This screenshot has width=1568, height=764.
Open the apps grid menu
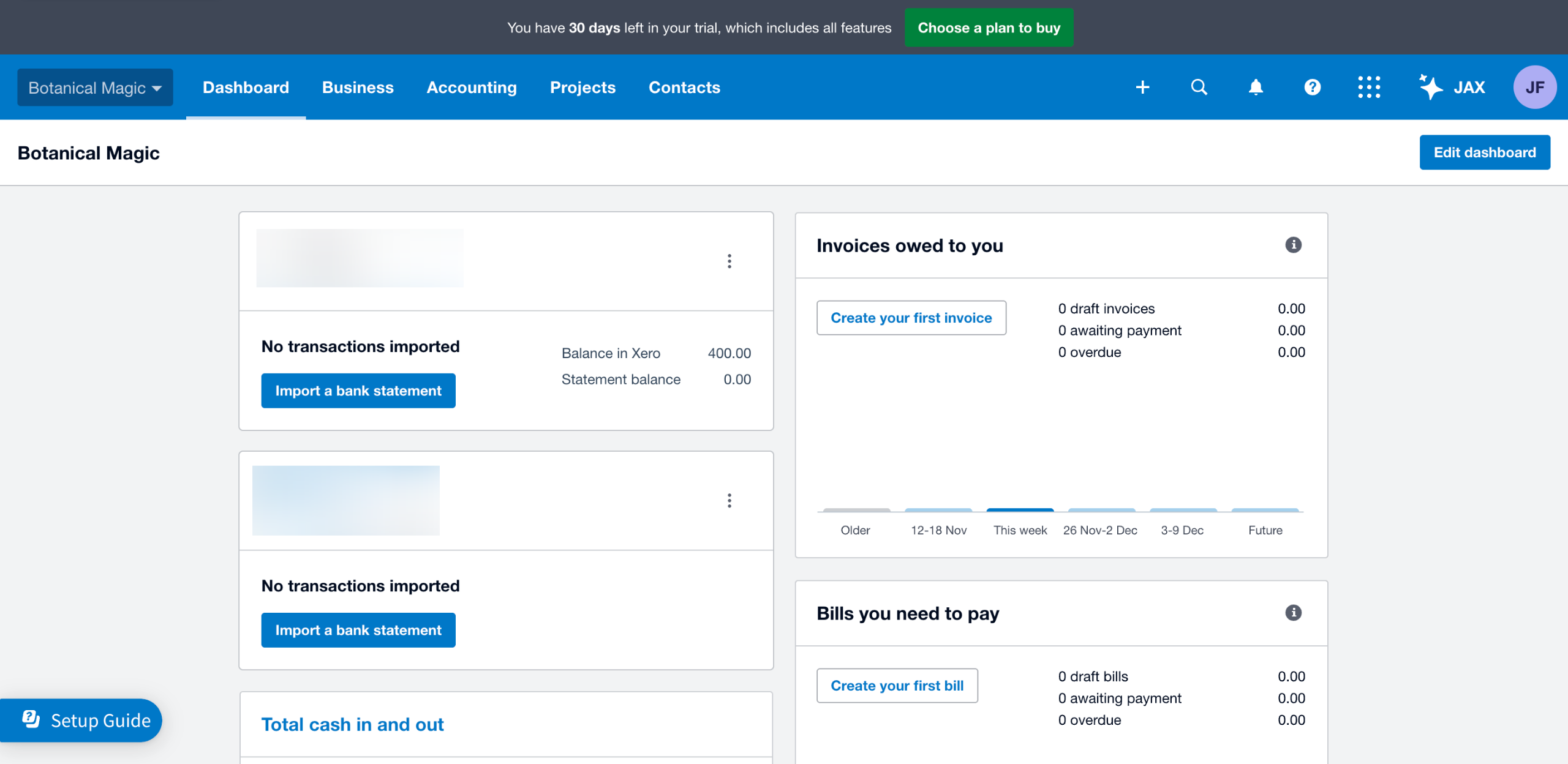click(1369, 88)
